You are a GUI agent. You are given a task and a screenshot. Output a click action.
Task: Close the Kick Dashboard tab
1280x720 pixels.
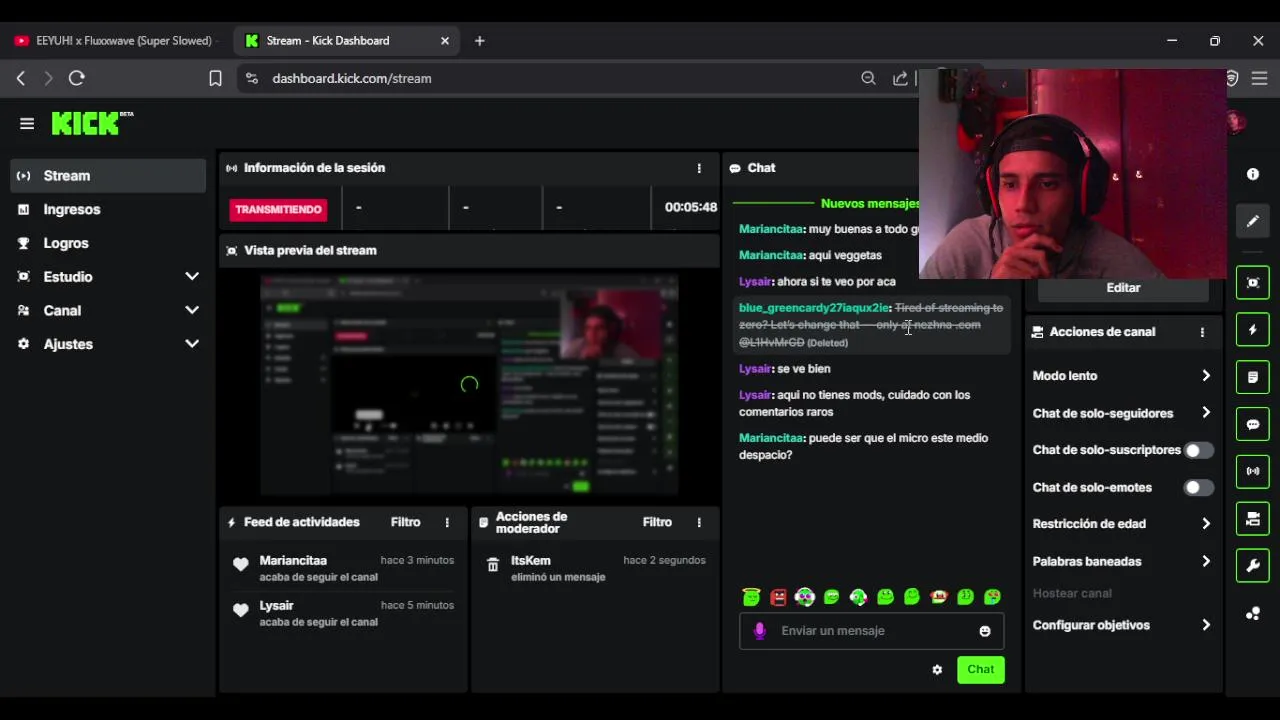445,41
